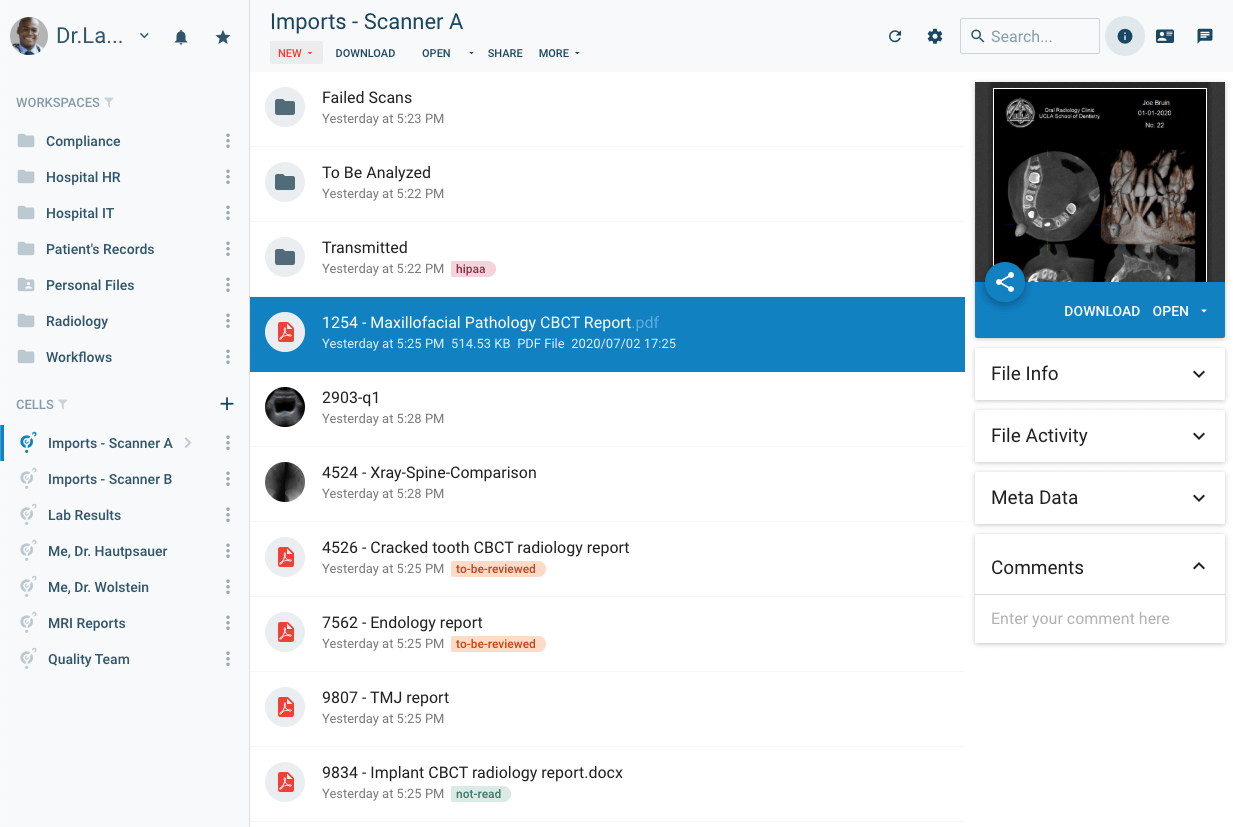The image size is (1233, 827).
Task: Open MRI Reports three-dot menu
Action: [228, 623]
